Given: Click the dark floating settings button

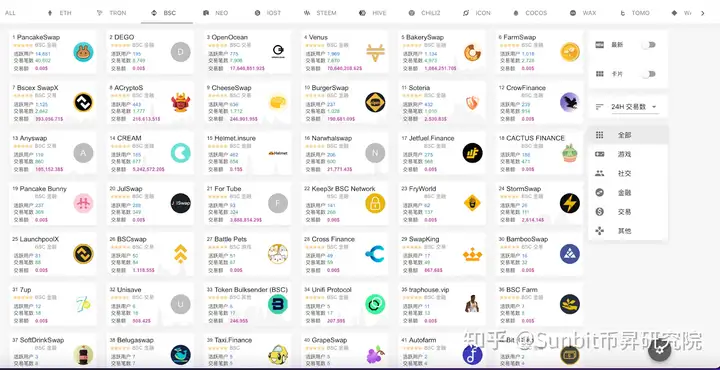Looking at the screenshot, I should (x=660, y=351).
